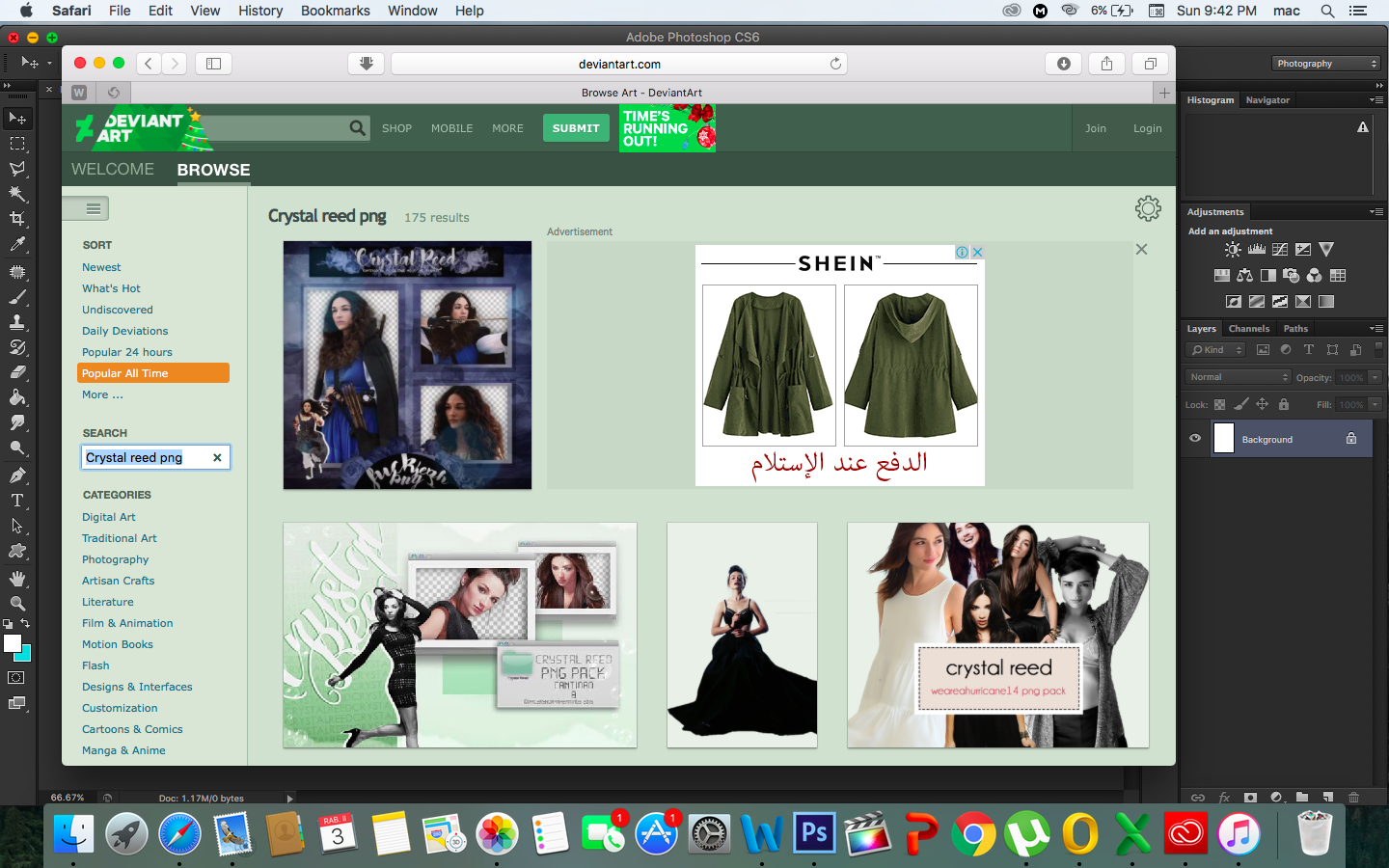Select the Clone Stamp tool
Image resolution: width=1389 pixels, height=868 pixels.
[x=17, y=322]
